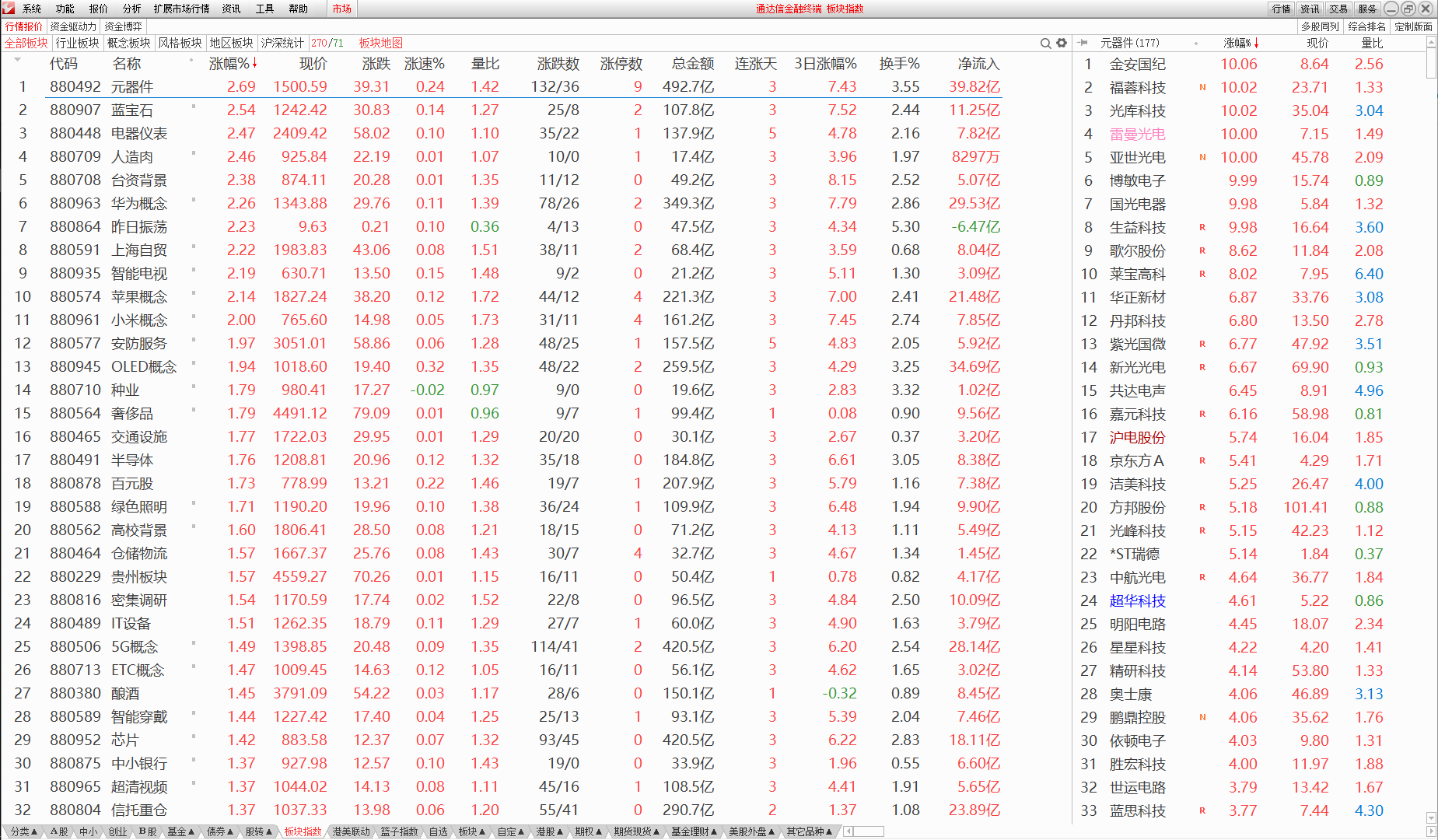
Task: Select the 港美联动 bottom tab
Action: pos(352,831)
